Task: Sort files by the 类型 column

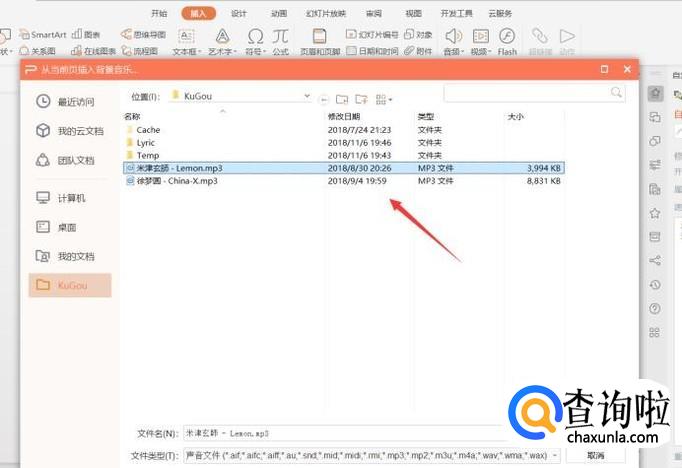Action: point(426,117)
